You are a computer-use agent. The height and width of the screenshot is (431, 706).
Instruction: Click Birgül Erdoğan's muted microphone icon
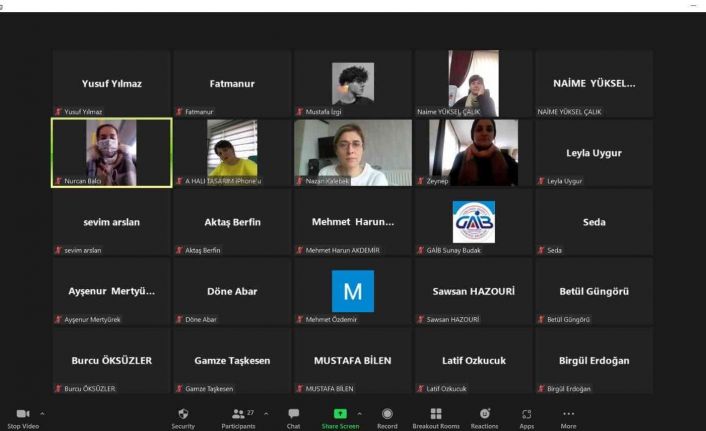click(x=541, y=388)
